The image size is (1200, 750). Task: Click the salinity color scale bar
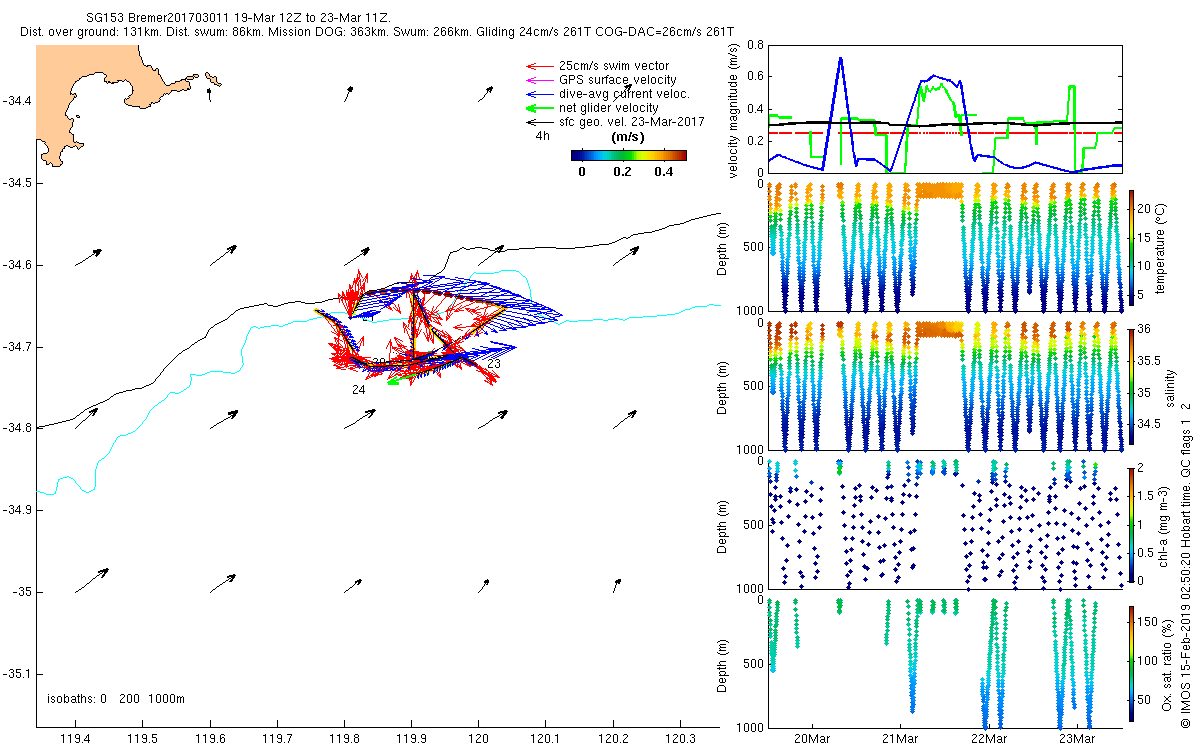click(x=1132, y=385)
